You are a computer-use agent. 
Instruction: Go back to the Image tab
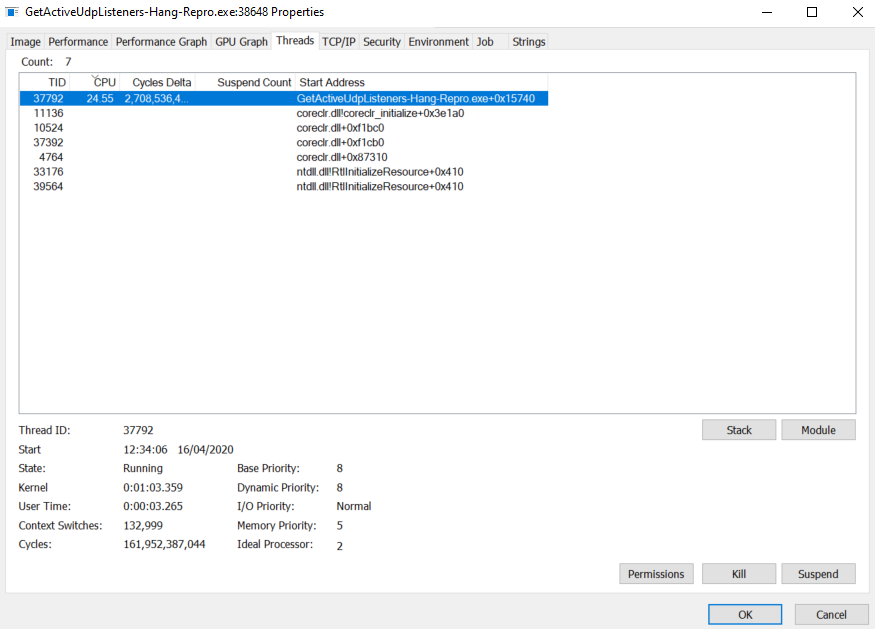[25, 42]
